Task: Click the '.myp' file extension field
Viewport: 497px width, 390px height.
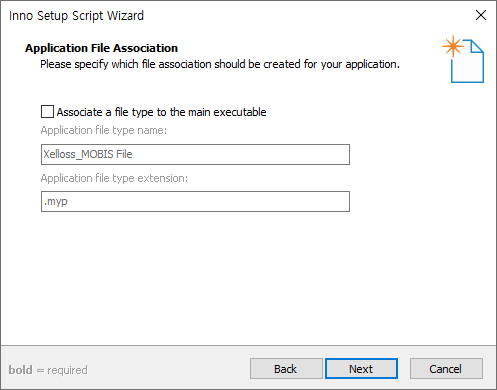Action: (x=195, y=201)
